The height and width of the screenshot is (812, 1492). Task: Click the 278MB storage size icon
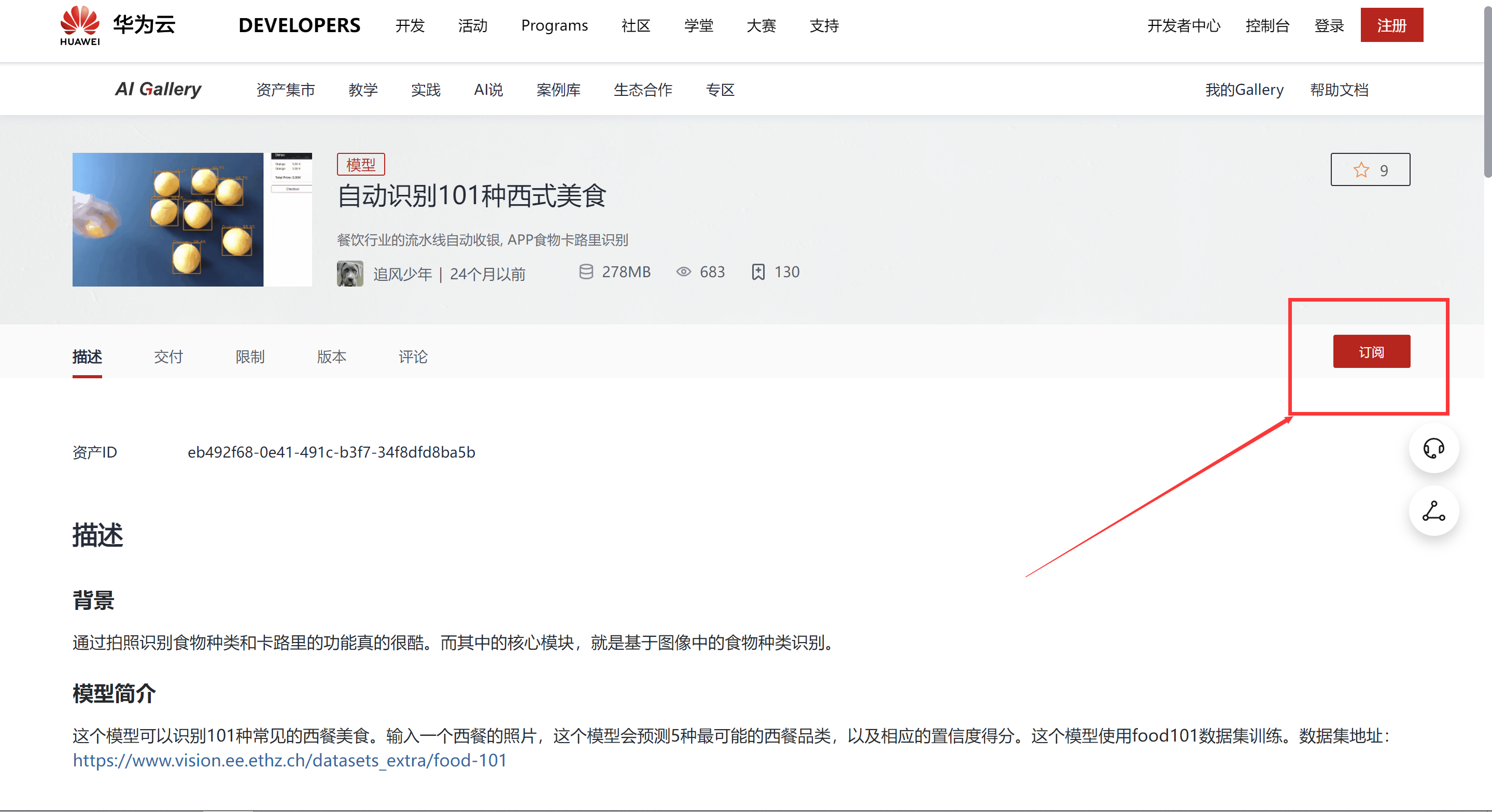[586, 272]
